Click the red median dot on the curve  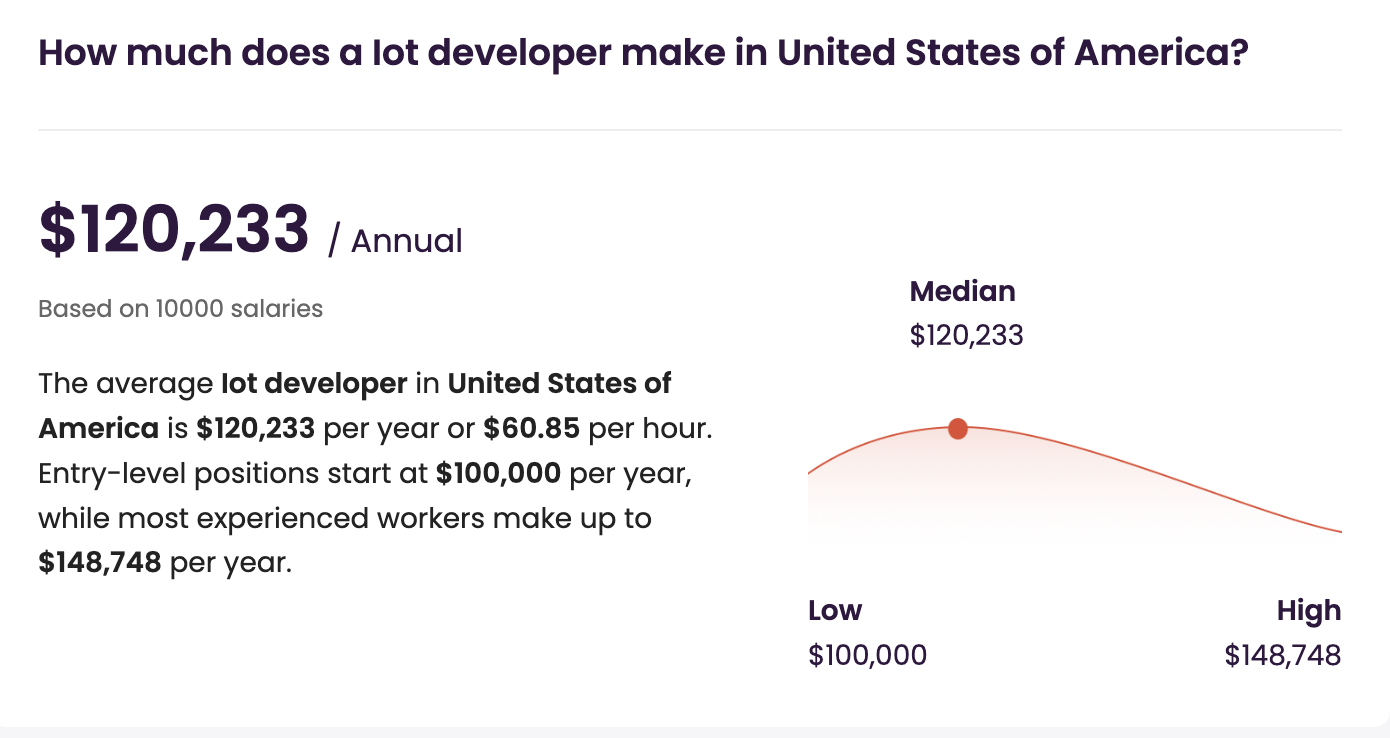click(958, 429)
